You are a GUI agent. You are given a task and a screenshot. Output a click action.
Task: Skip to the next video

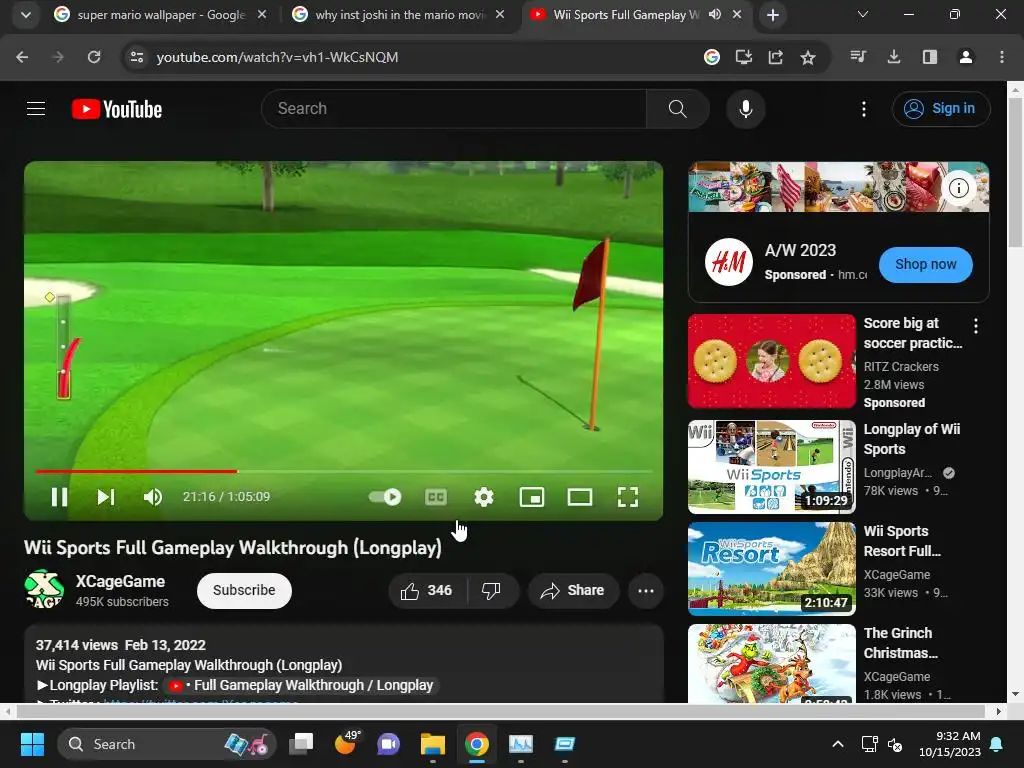click(106, 497)
